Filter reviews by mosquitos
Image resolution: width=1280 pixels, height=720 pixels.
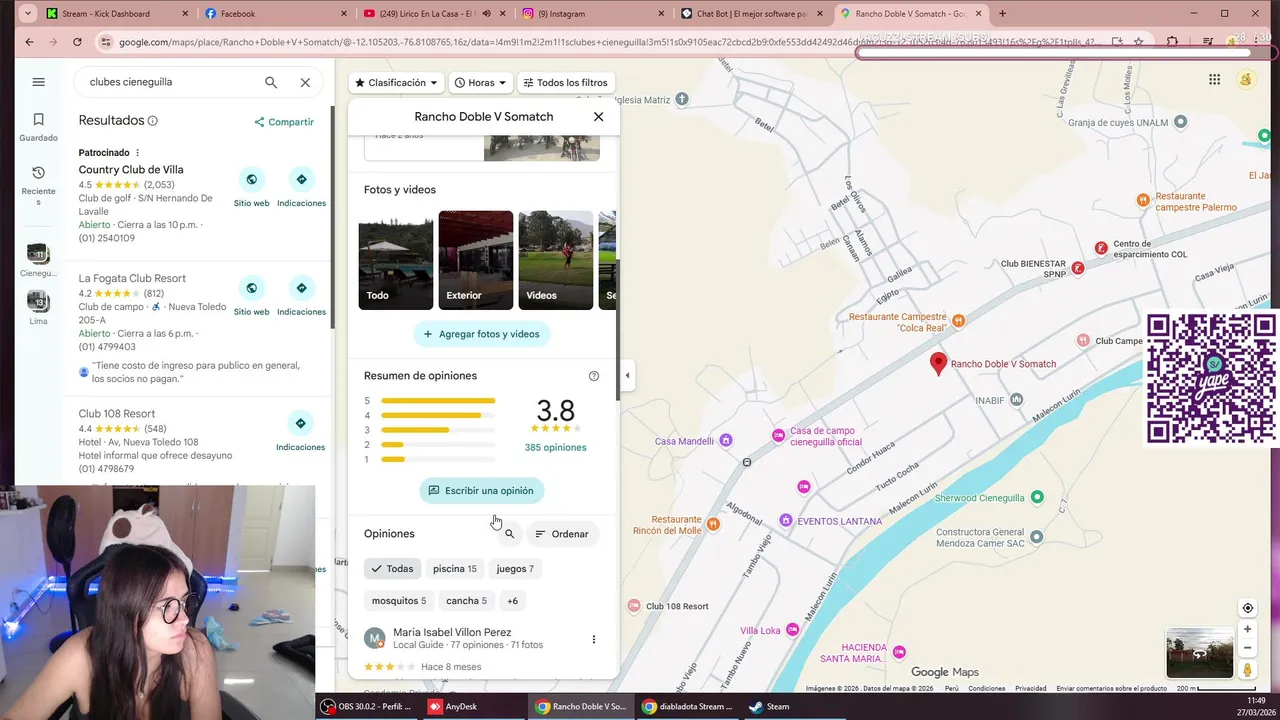click(399, 601)
